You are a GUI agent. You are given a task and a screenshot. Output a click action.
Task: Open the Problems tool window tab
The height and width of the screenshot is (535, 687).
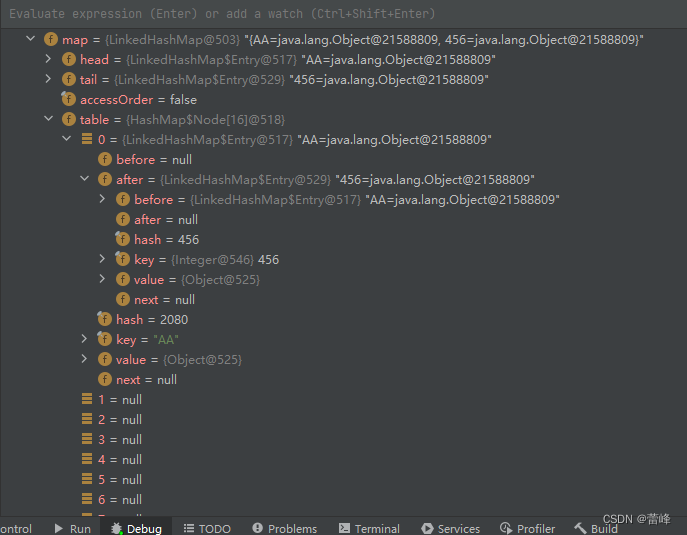[x=285, y=528]
